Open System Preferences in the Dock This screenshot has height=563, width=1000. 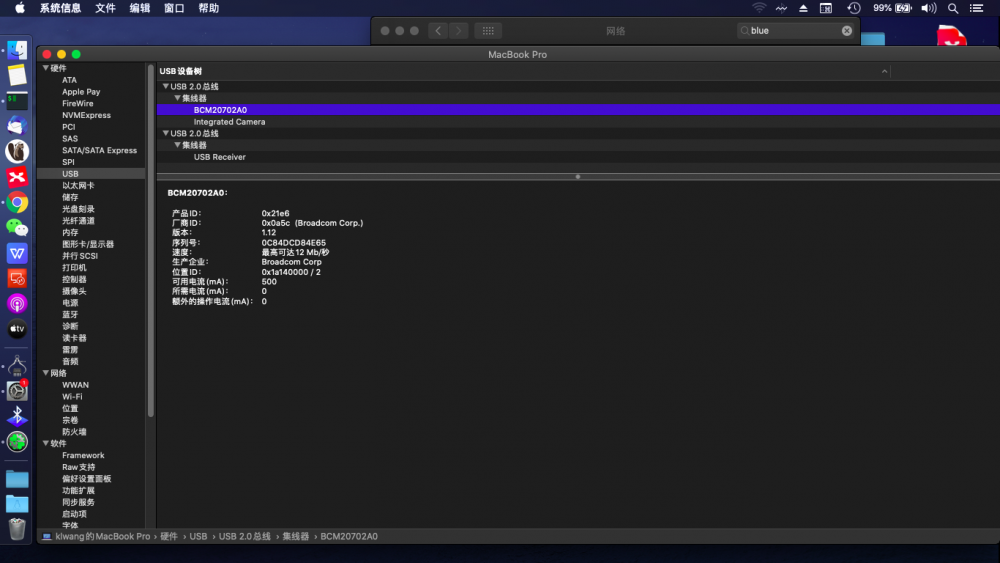tap(17, 391)
